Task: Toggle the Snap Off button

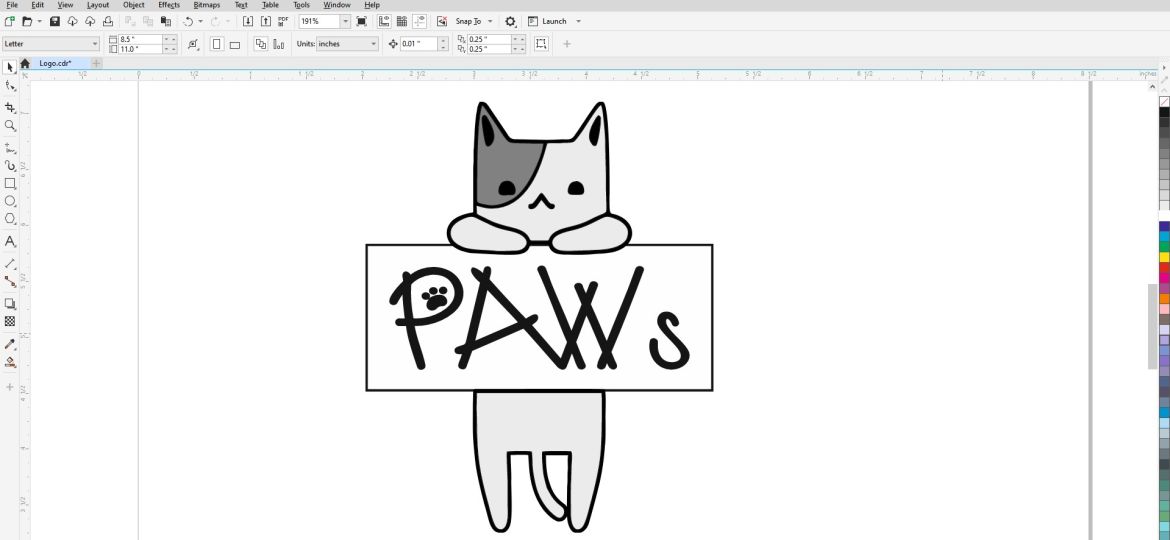Action: pos(442,22)
